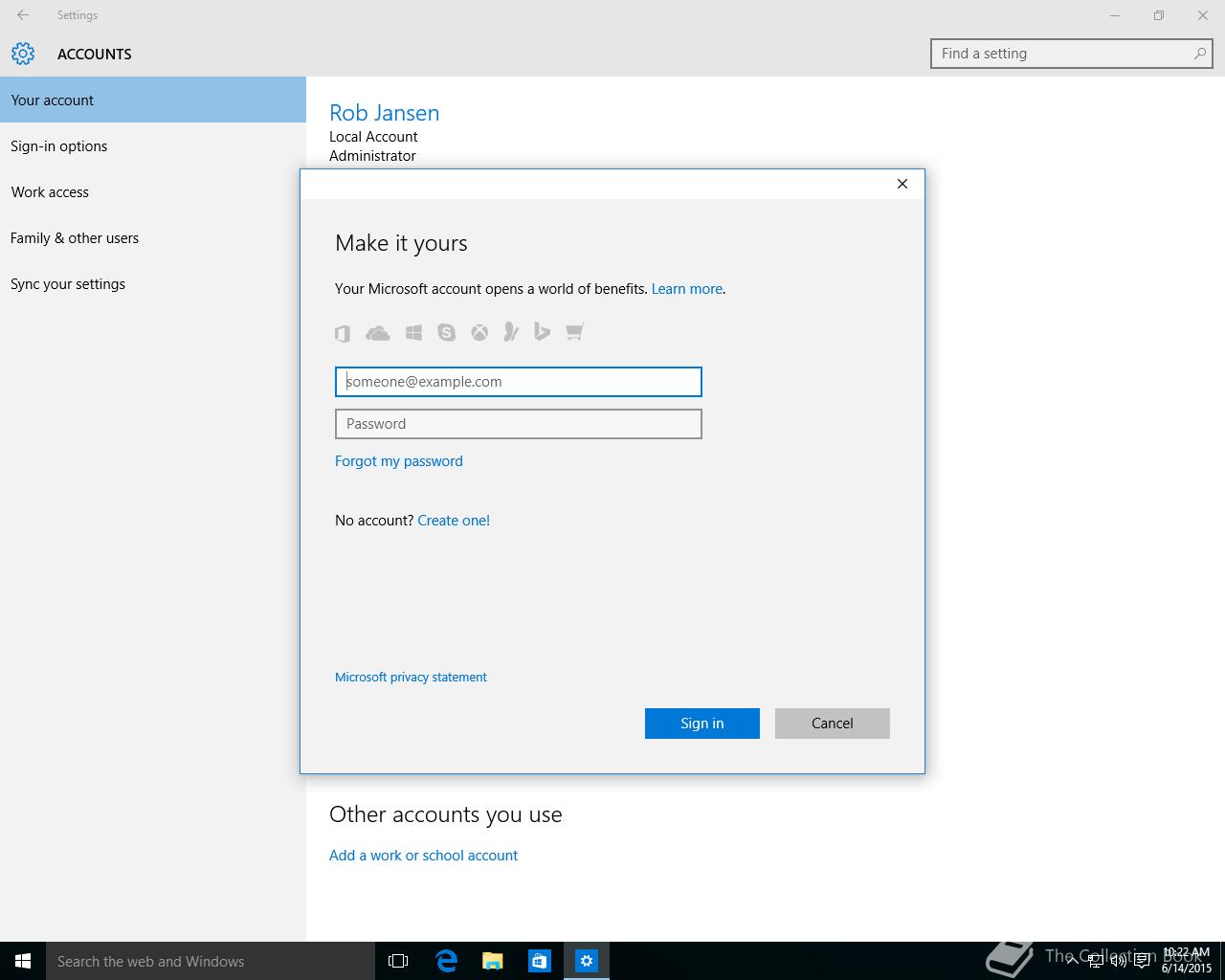Click Add a work or school account

(423, 856)
